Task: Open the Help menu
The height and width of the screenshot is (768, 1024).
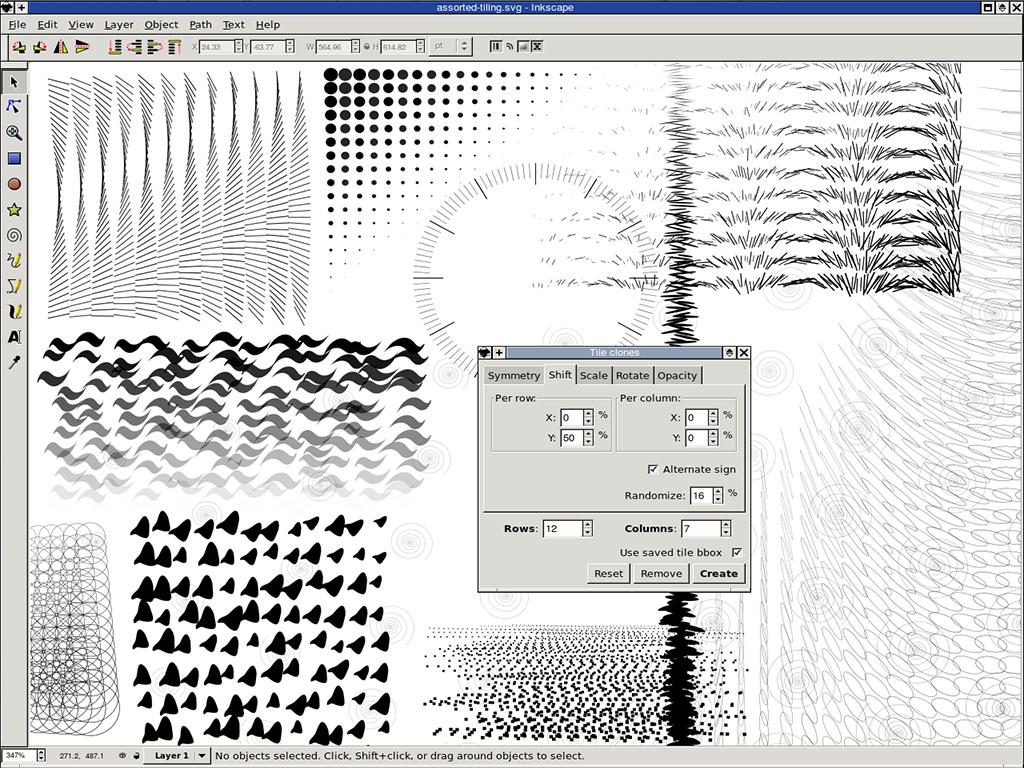Action: 268,25
